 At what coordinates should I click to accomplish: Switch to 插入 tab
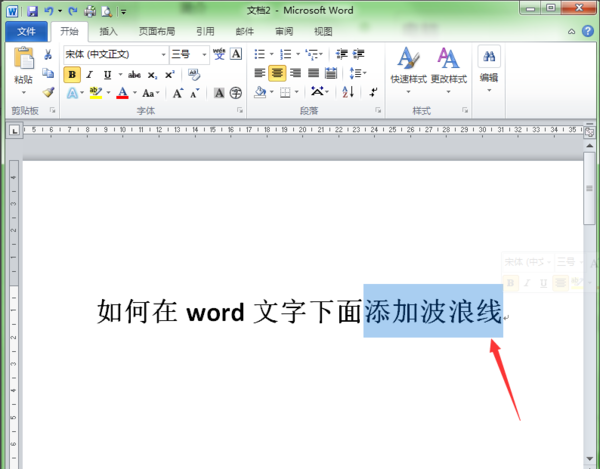[x=109, y=31]
